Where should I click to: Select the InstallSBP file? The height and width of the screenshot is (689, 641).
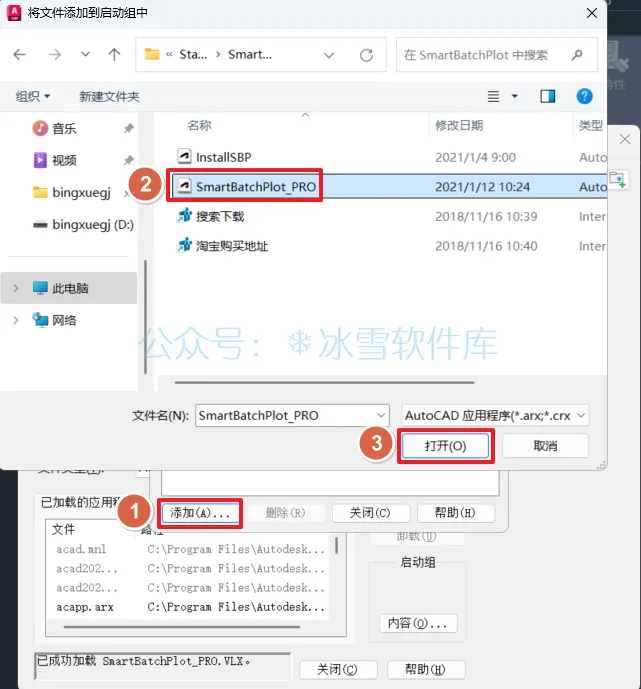pyautogui.click(x=224, y=157)
